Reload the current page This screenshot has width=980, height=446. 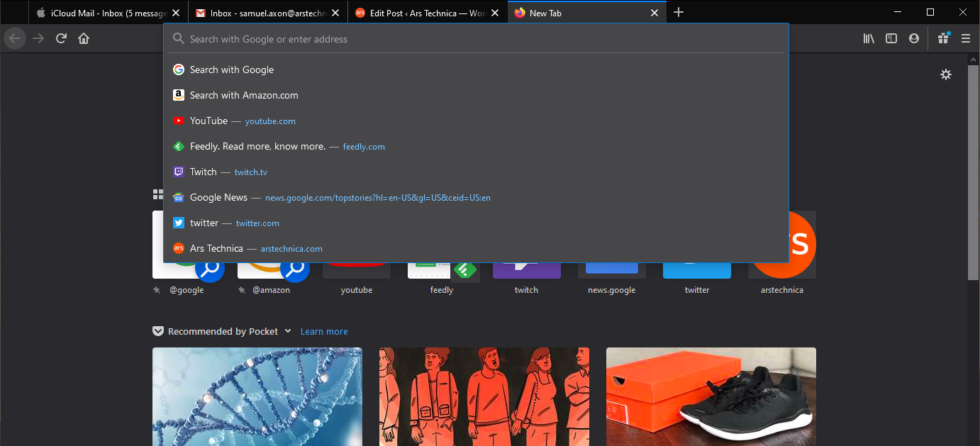[x=61, y=39]
